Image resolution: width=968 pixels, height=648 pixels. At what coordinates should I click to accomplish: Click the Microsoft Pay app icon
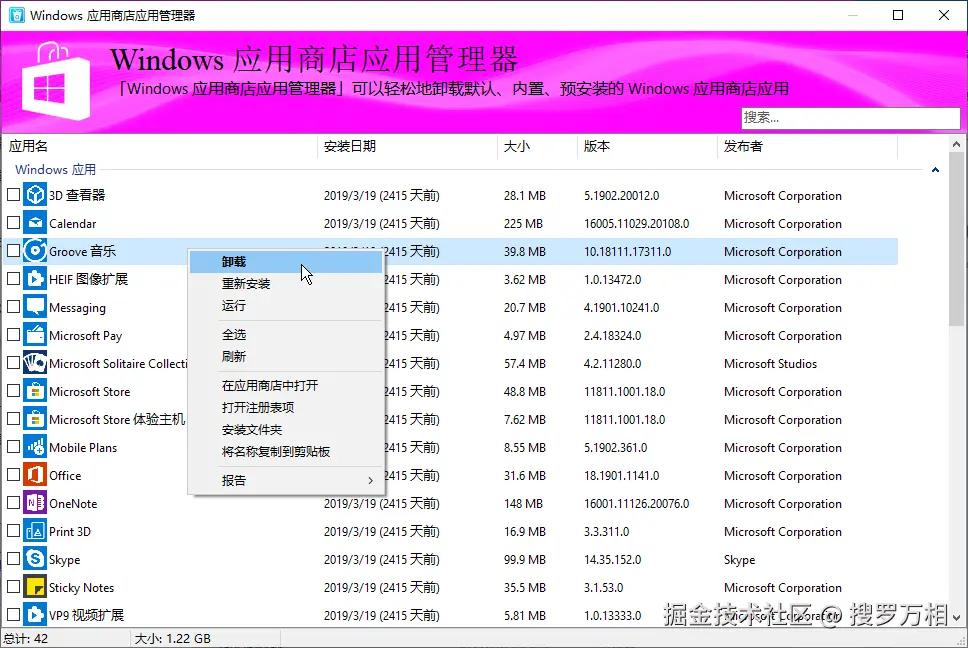[35, 335]
